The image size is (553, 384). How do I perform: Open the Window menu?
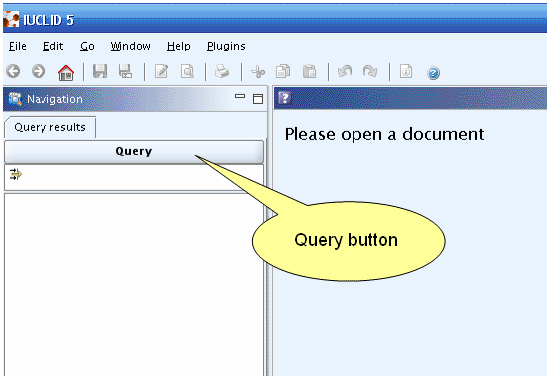click(130, 46)
